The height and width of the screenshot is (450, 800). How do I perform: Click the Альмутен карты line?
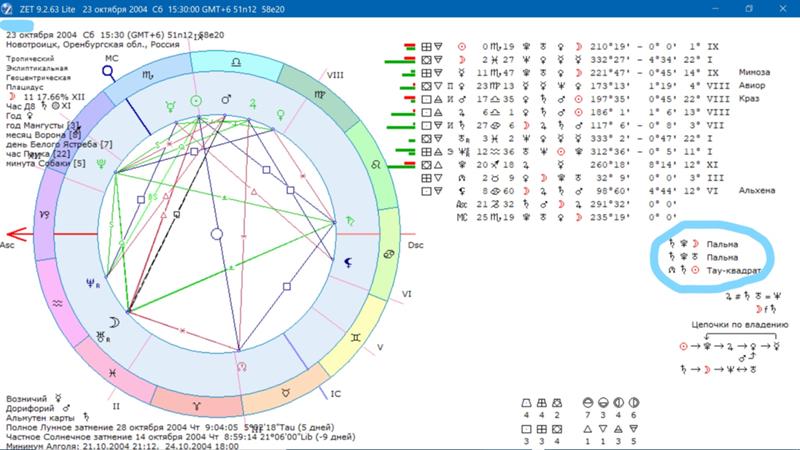click(48, 418)
